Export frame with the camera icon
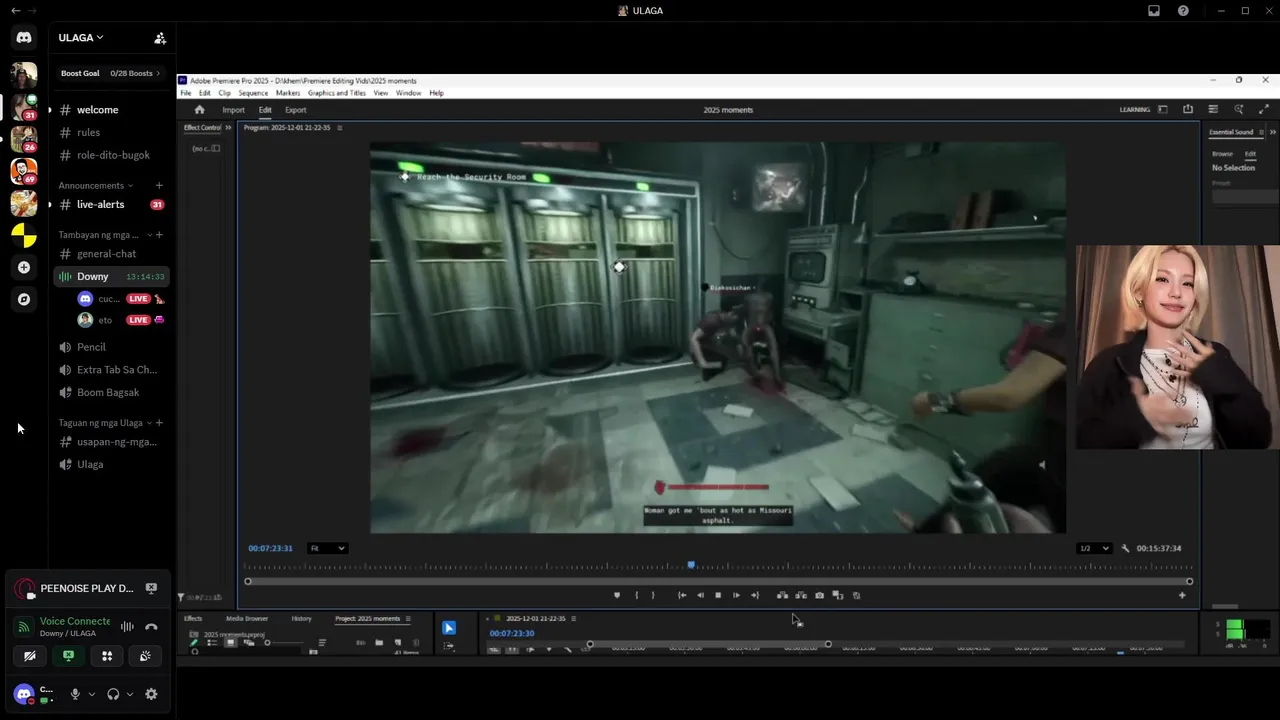 point(819,595)
